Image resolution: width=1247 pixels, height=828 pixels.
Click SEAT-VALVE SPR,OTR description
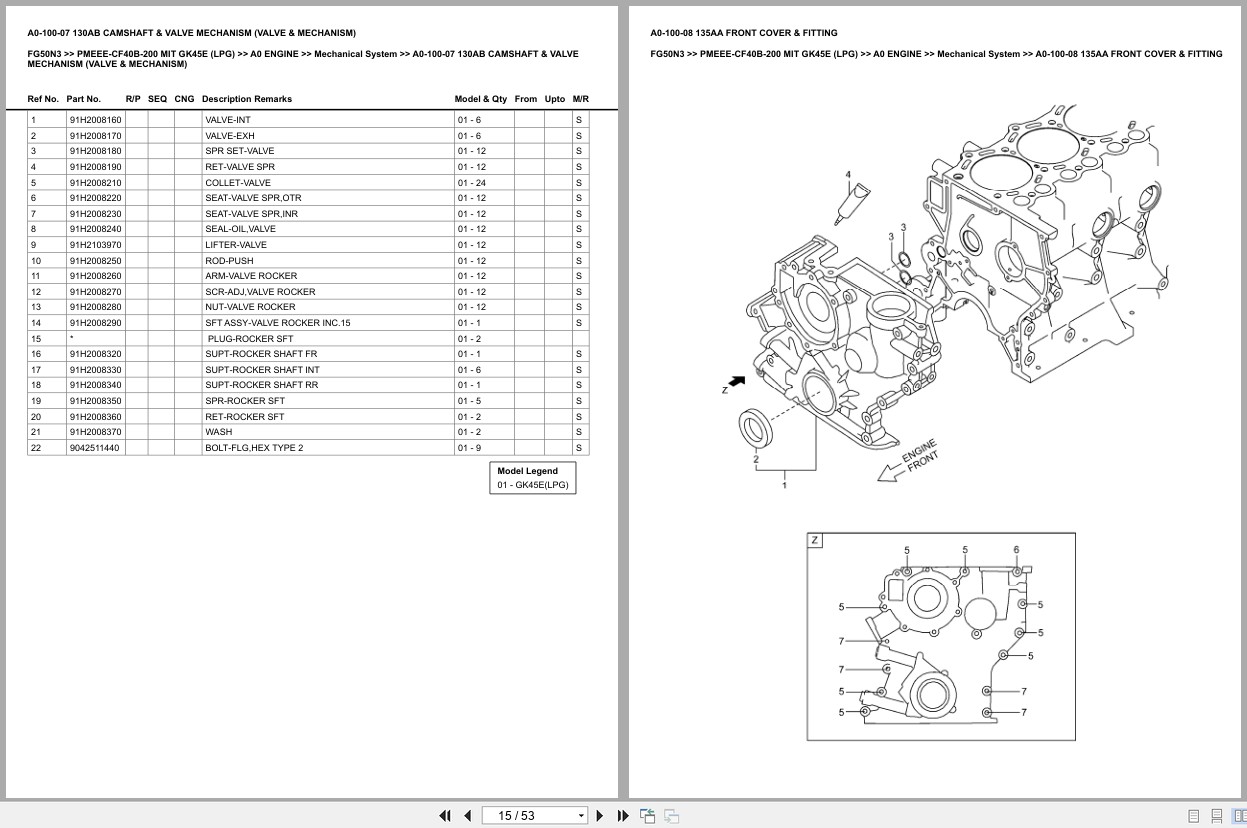coord(253,198)
